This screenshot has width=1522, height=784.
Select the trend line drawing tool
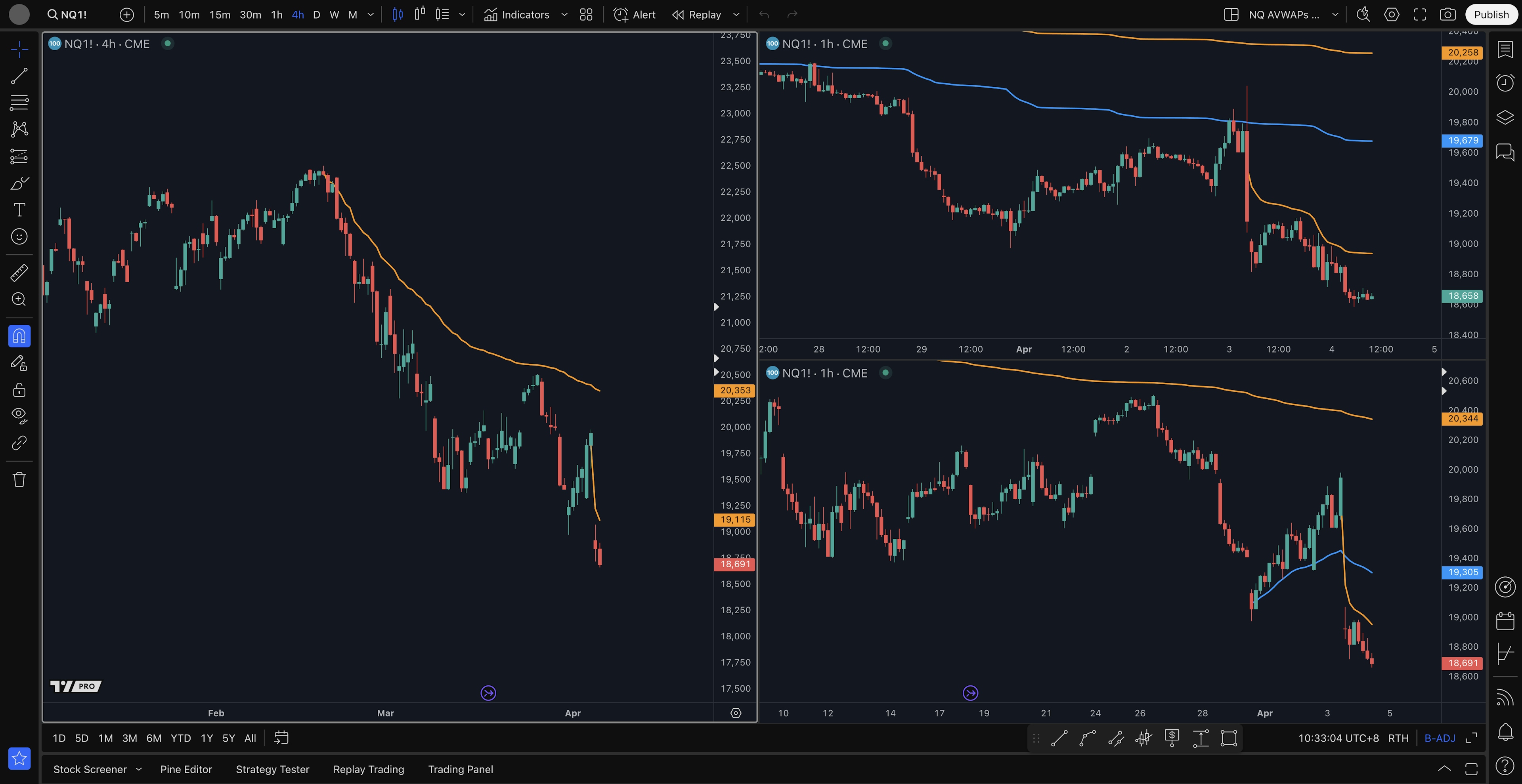19,76
